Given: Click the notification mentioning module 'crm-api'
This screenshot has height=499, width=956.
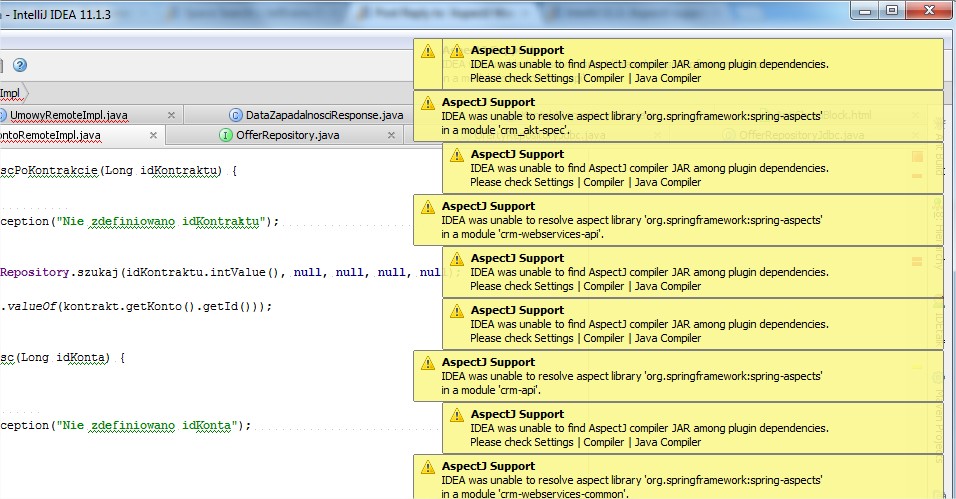Looking at the screenshot, I should [679, 376].
